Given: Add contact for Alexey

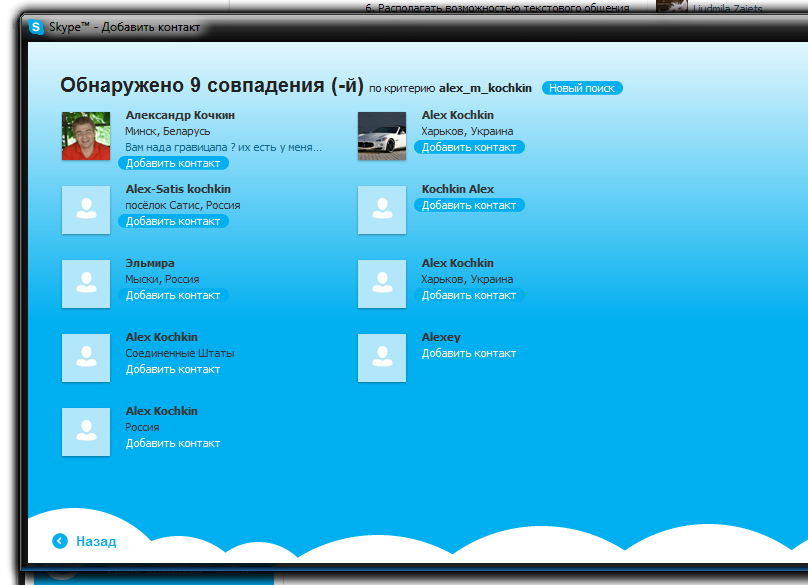Looking at the screenshot, I should [x=469, y=354].
